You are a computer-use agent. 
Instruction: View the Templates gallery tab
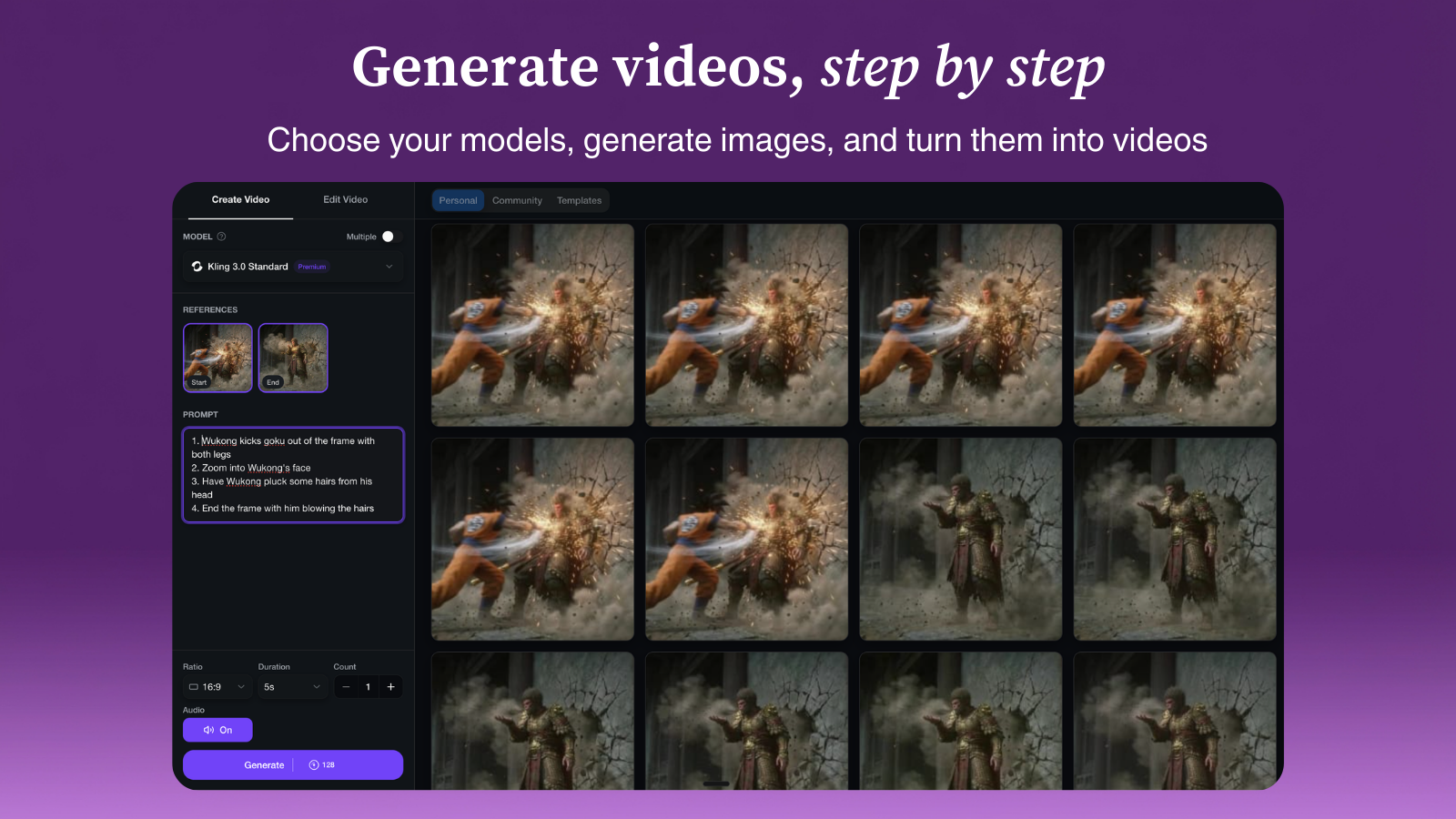(580, 200)
